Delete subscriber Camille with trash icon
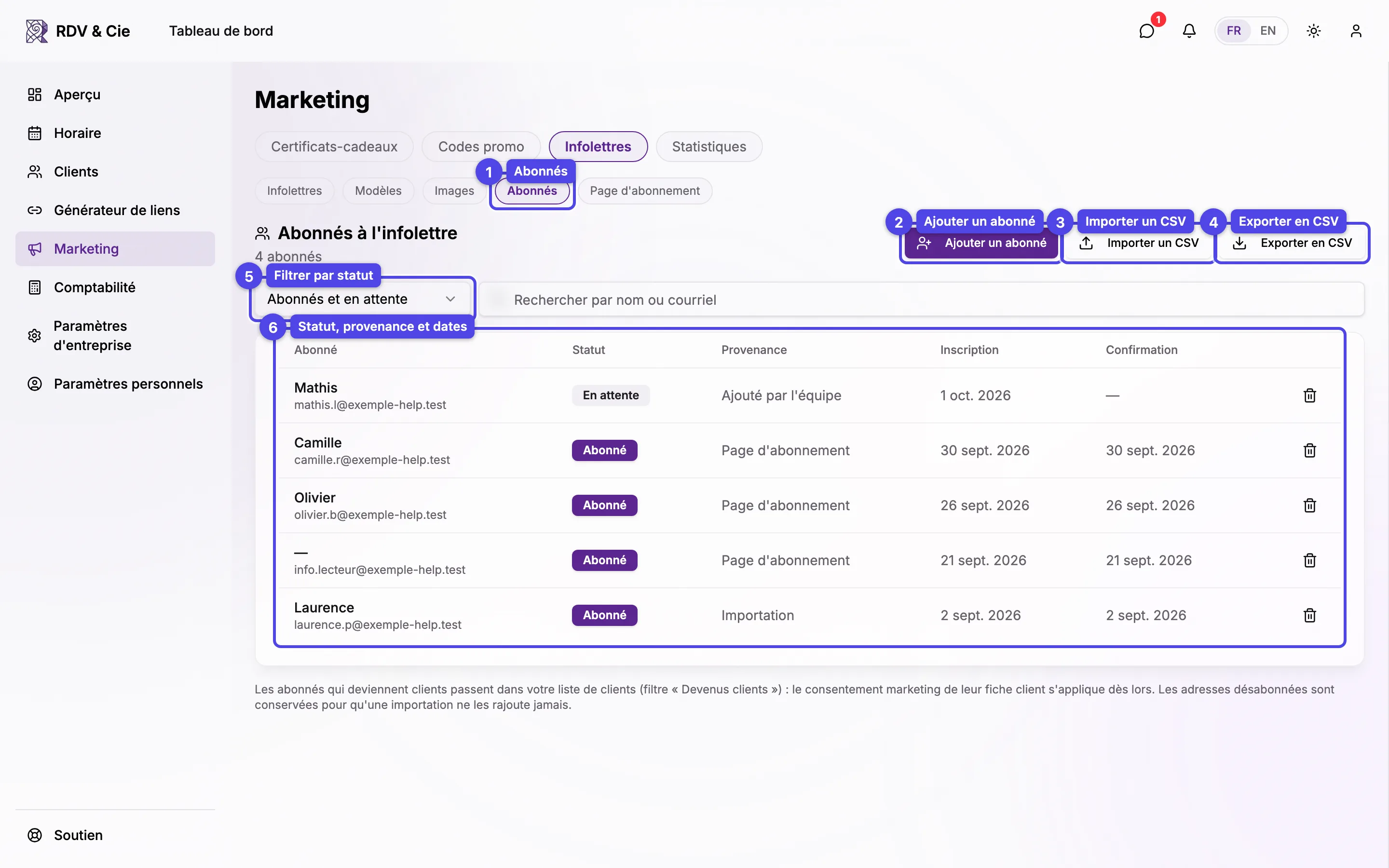1389x868 pixels. (1309, 450)
